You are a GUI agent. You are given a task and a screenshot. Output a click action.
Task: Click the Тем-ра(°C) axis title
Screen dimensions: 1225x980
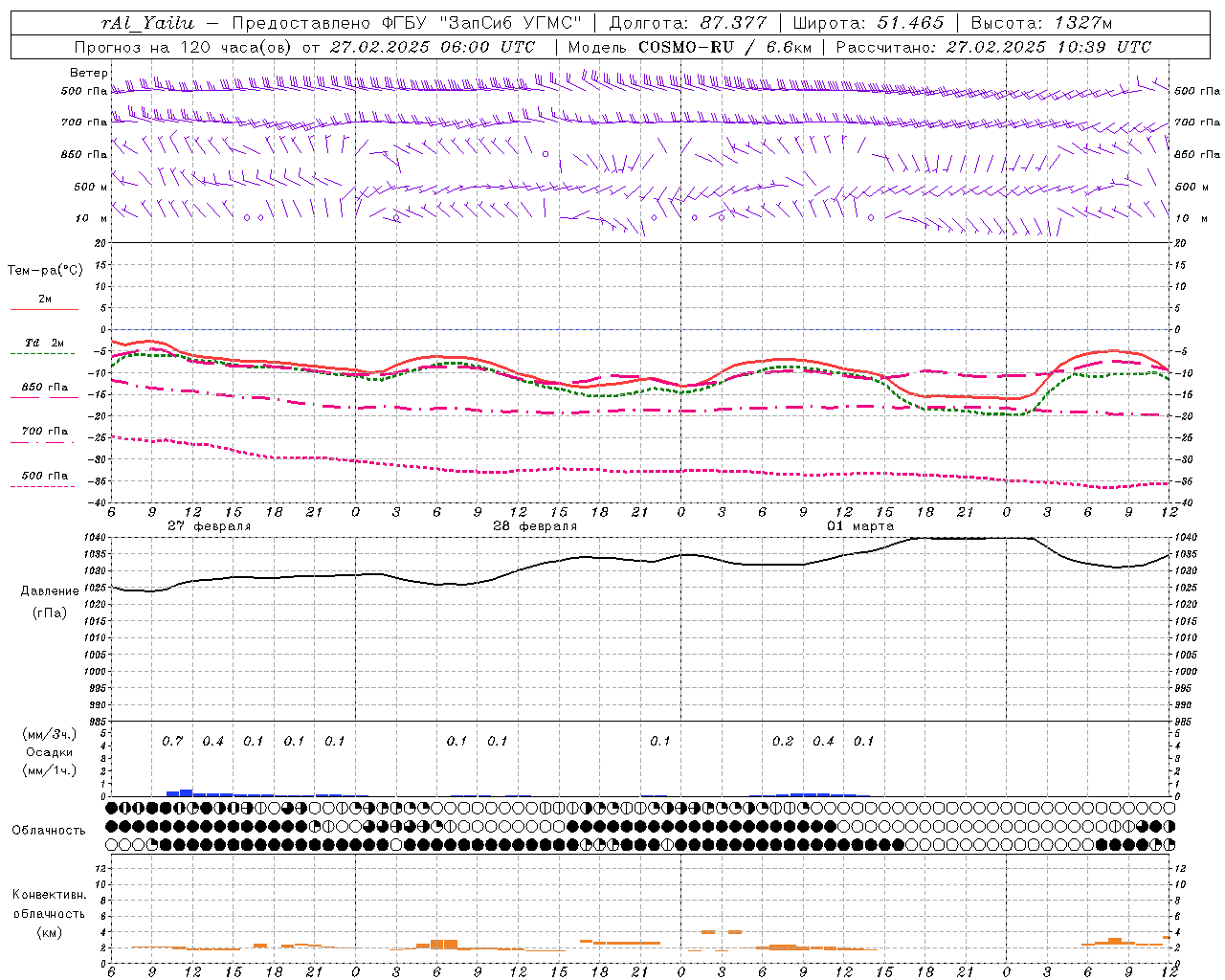45,271
